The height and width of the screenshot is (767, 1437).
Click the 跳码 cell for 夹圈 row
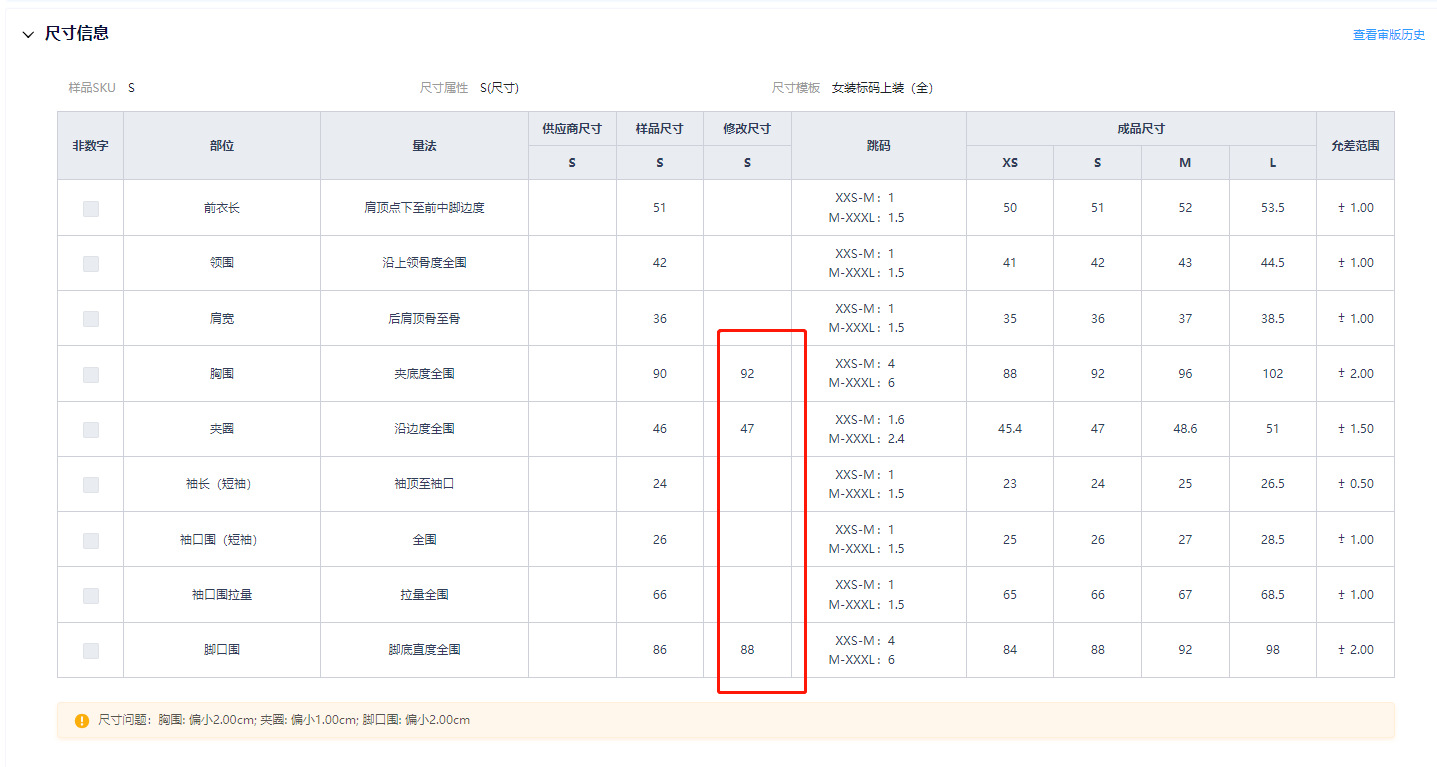point(878,429)
